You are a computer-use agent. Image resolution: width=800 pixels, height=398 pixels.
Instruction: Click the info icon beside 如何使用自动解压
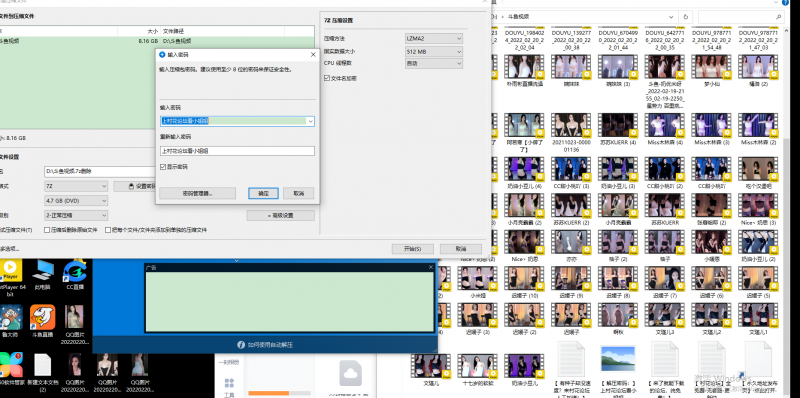pos(241,345)
